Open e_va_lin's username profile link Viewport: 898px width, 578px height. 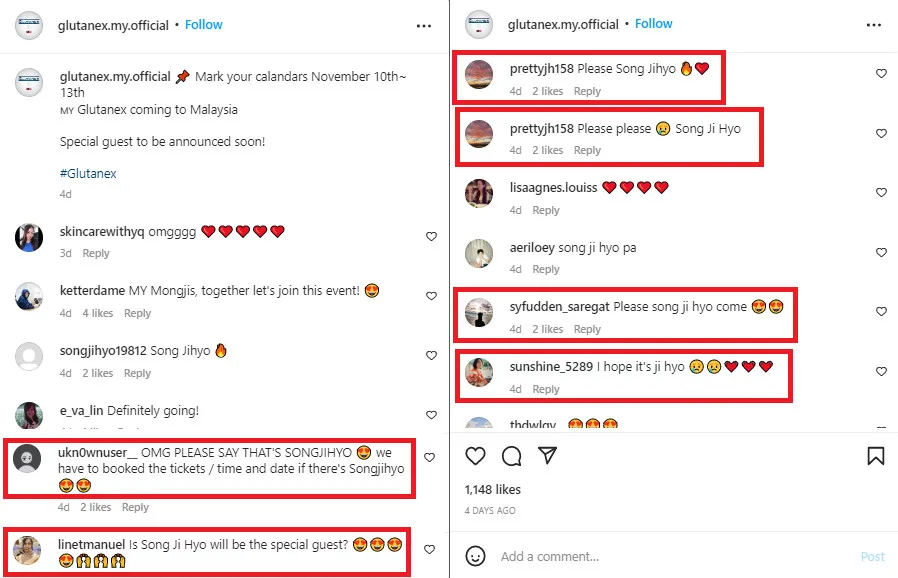click(81, 410)
